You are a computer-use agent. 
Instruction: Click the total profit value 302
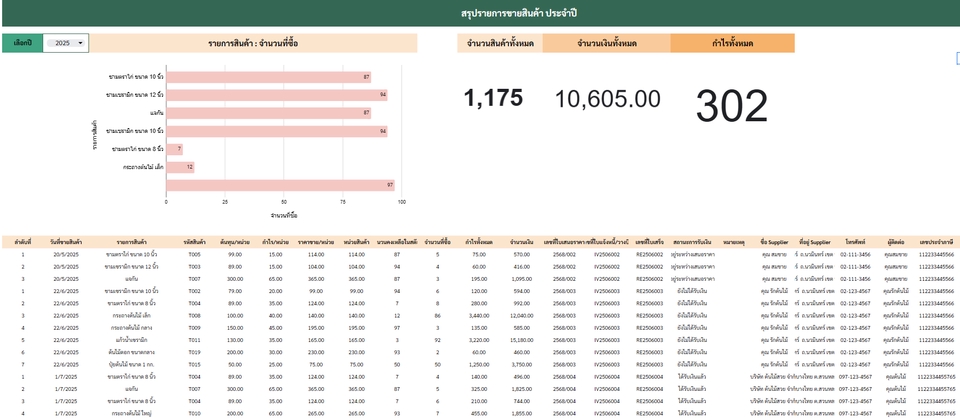point(732,105)
